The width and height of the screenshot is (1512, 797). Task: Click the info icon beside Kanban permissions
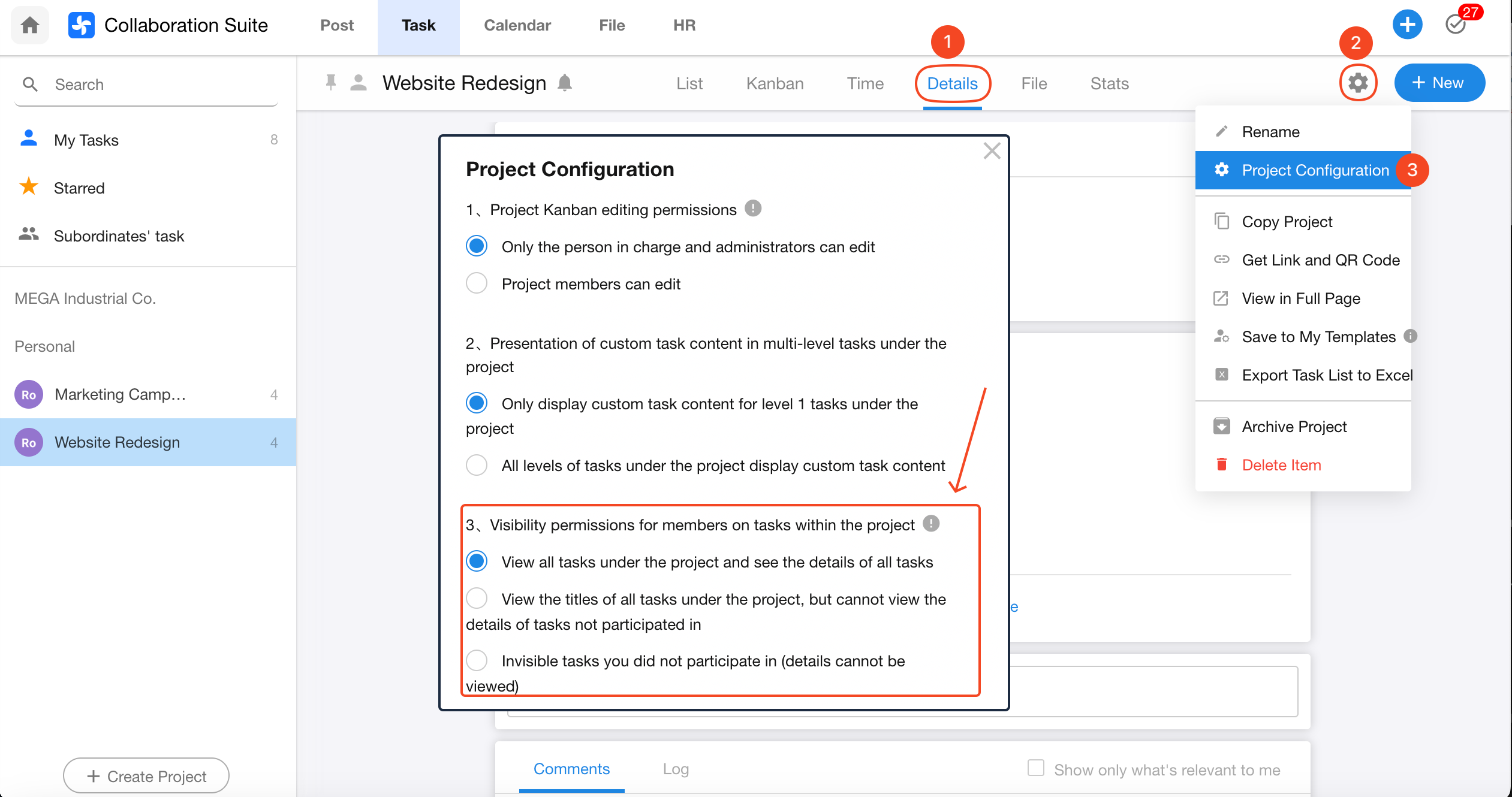coord(753,209)
